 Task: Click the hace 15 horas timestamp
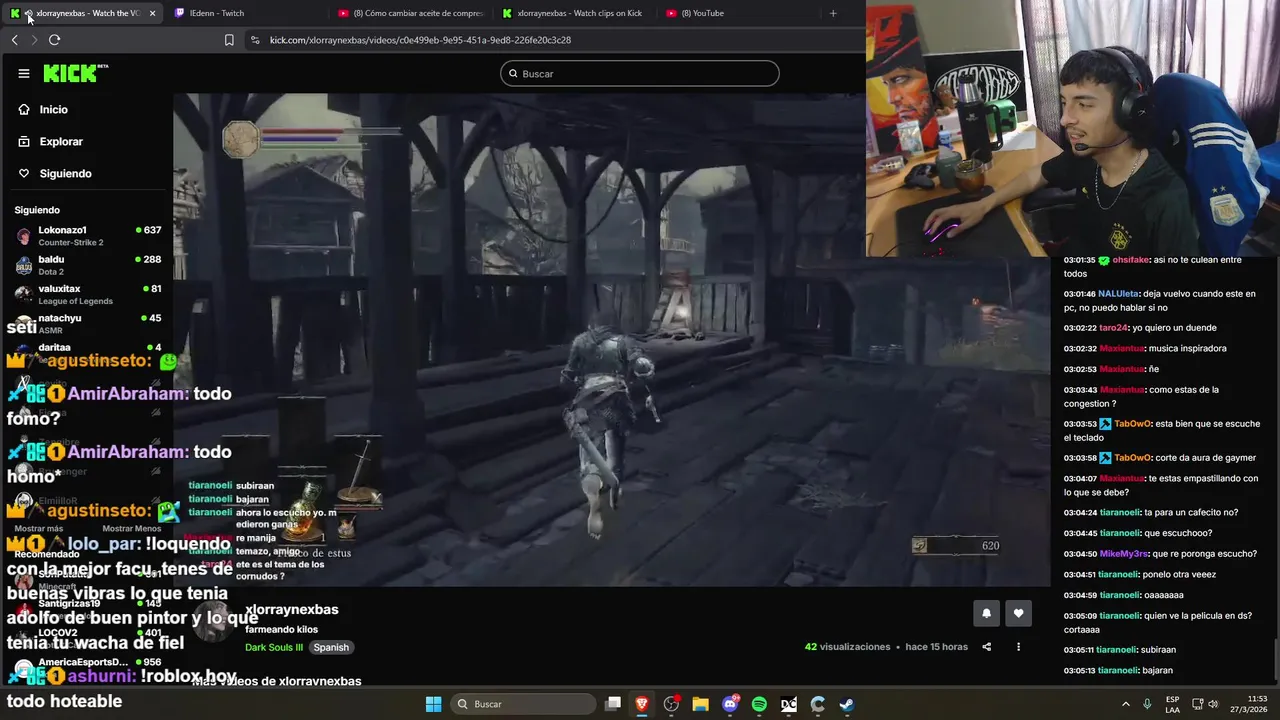(937, 647)
